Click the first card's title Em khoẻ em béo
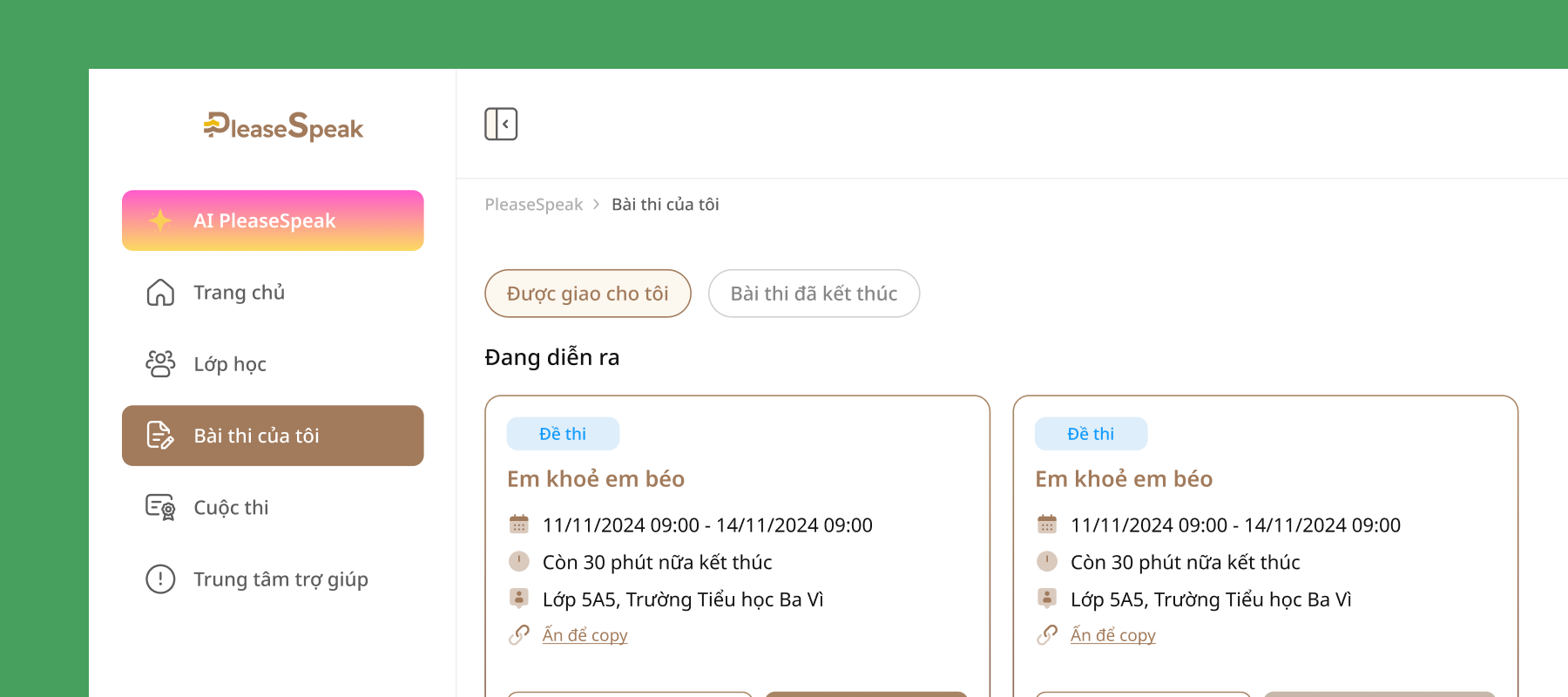Viewport: 1568px width, 697px height. (x=596, y=479)
